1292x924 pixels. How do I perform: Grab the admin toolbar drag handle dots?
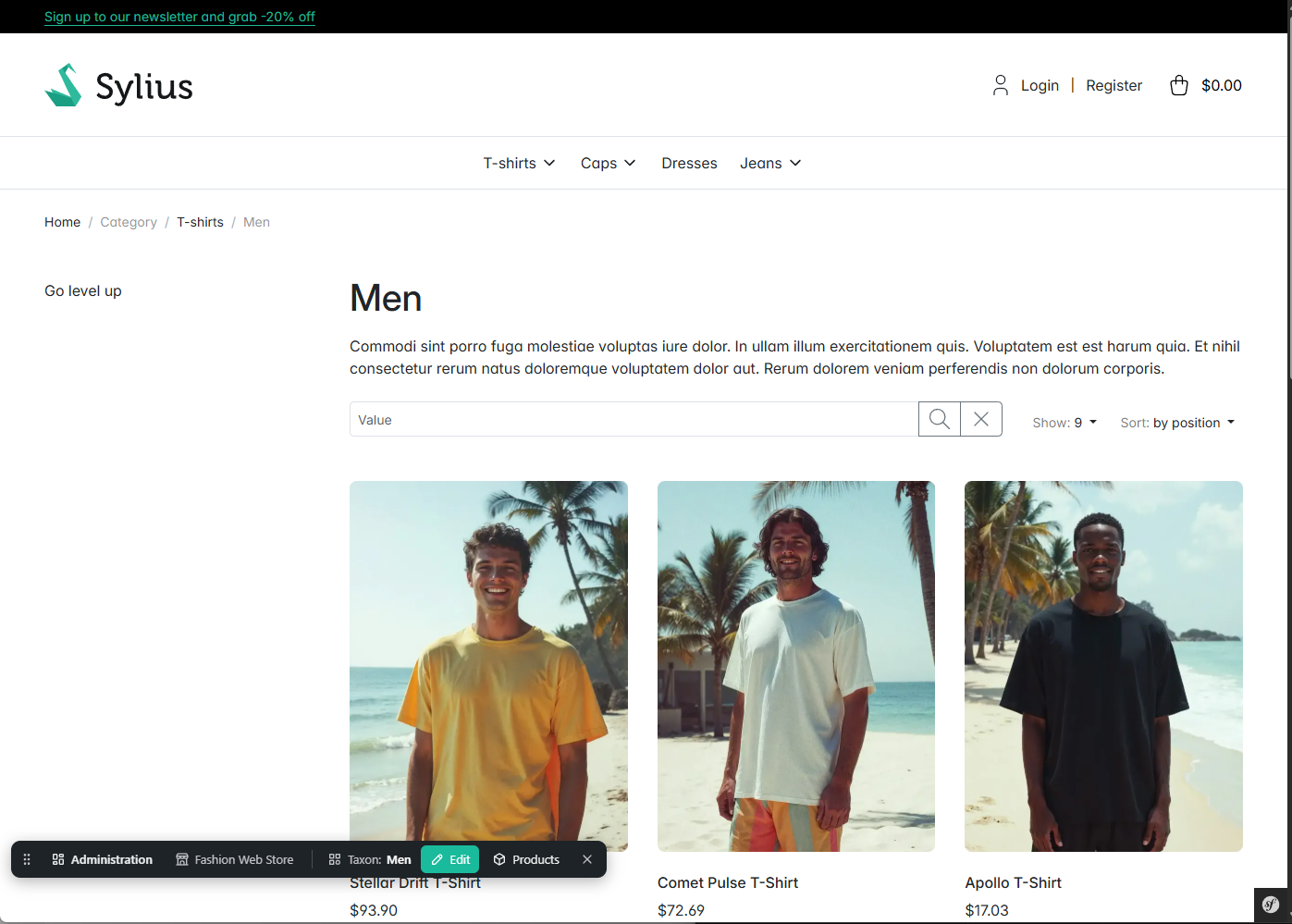pyautogui.click(x=27, y=859)
